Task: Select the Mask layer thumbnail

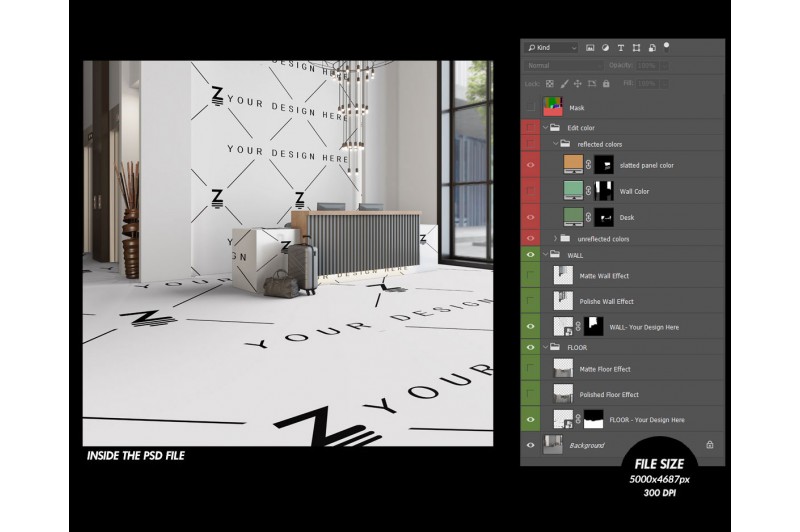Action: click(553, 107)
